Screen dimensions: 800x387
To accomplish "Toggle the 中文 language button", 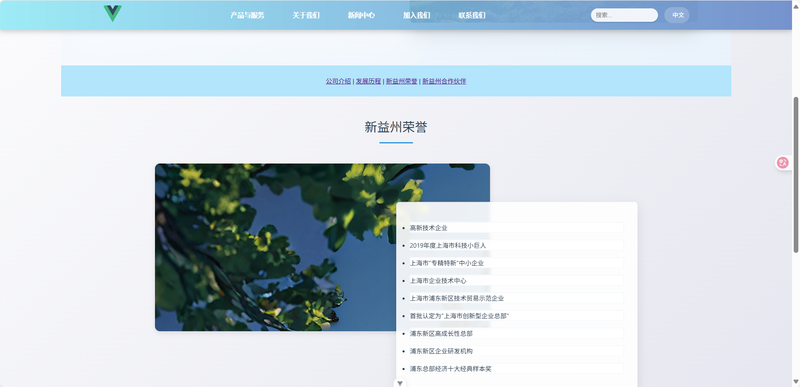I will (677, 15).
